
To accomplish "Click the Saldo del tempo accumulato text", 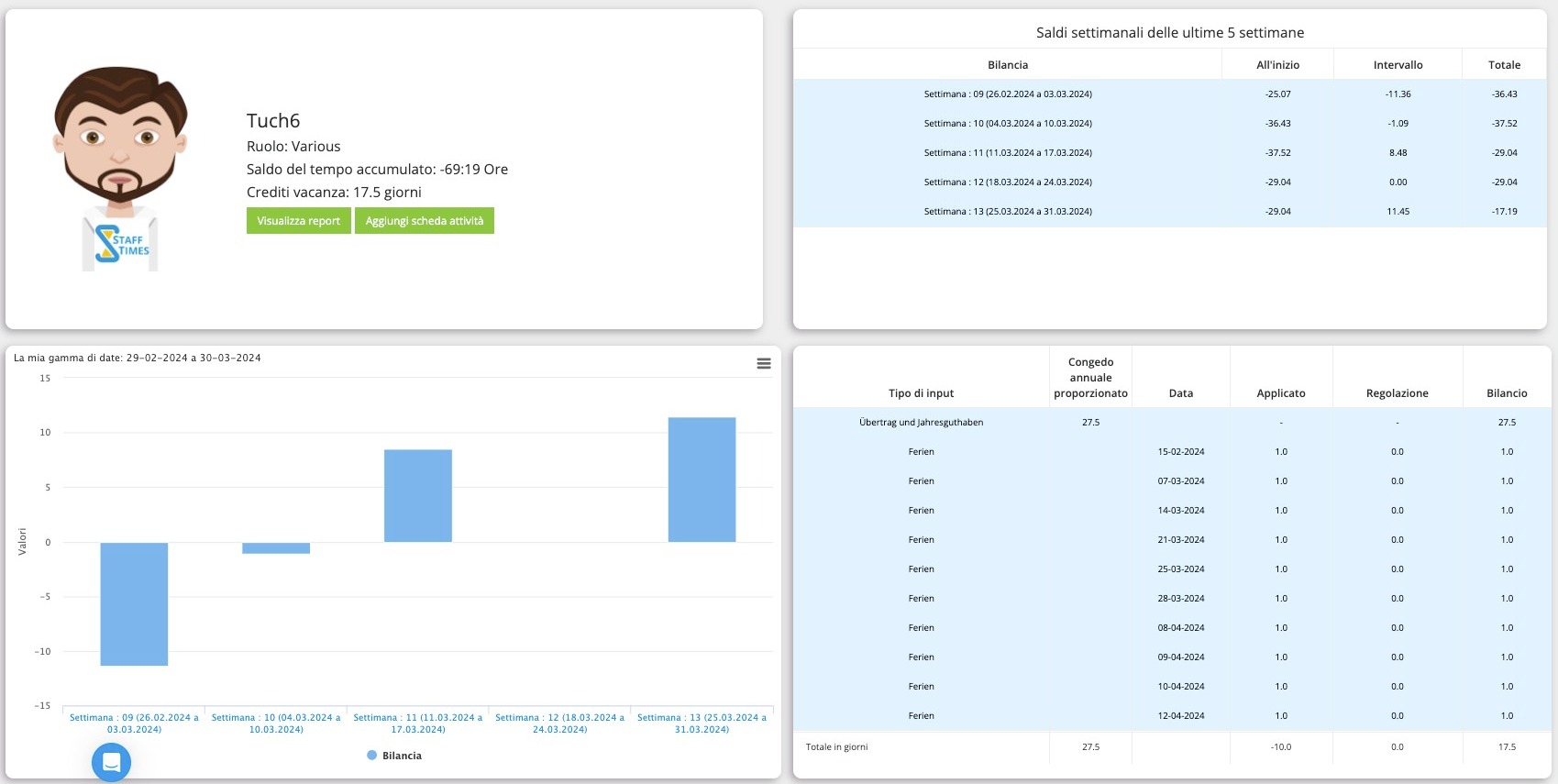I will [377, 170].
